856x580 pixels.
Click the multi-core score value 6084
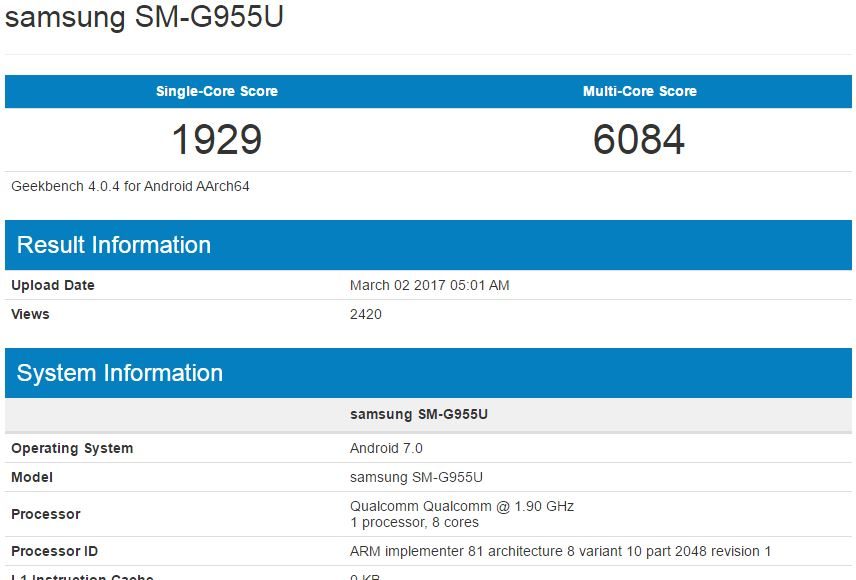click(x=639, y=139)
